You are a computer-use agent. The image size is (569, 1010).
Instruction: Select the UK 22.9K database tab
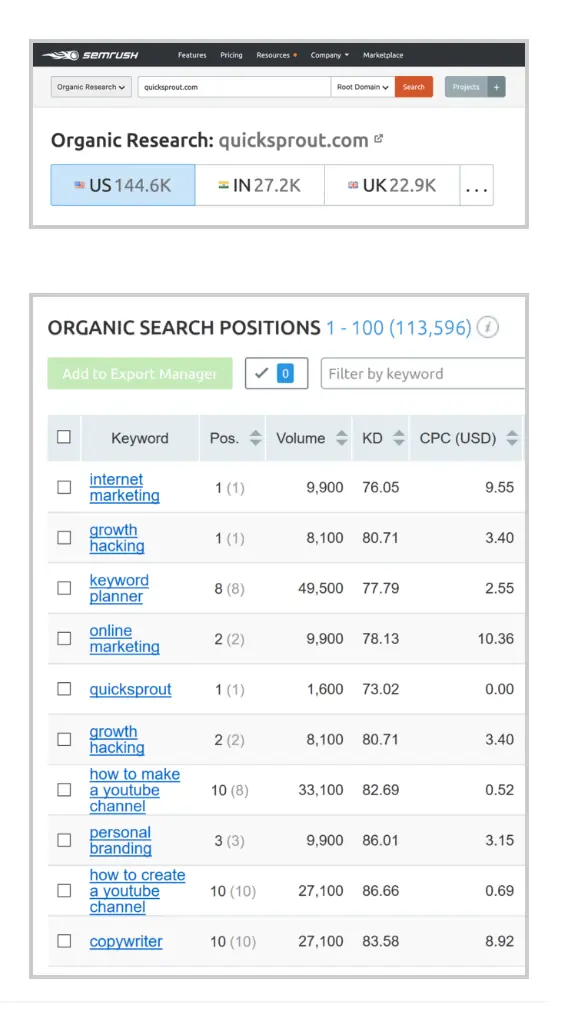pyautogui.click(x=392, y=186)
